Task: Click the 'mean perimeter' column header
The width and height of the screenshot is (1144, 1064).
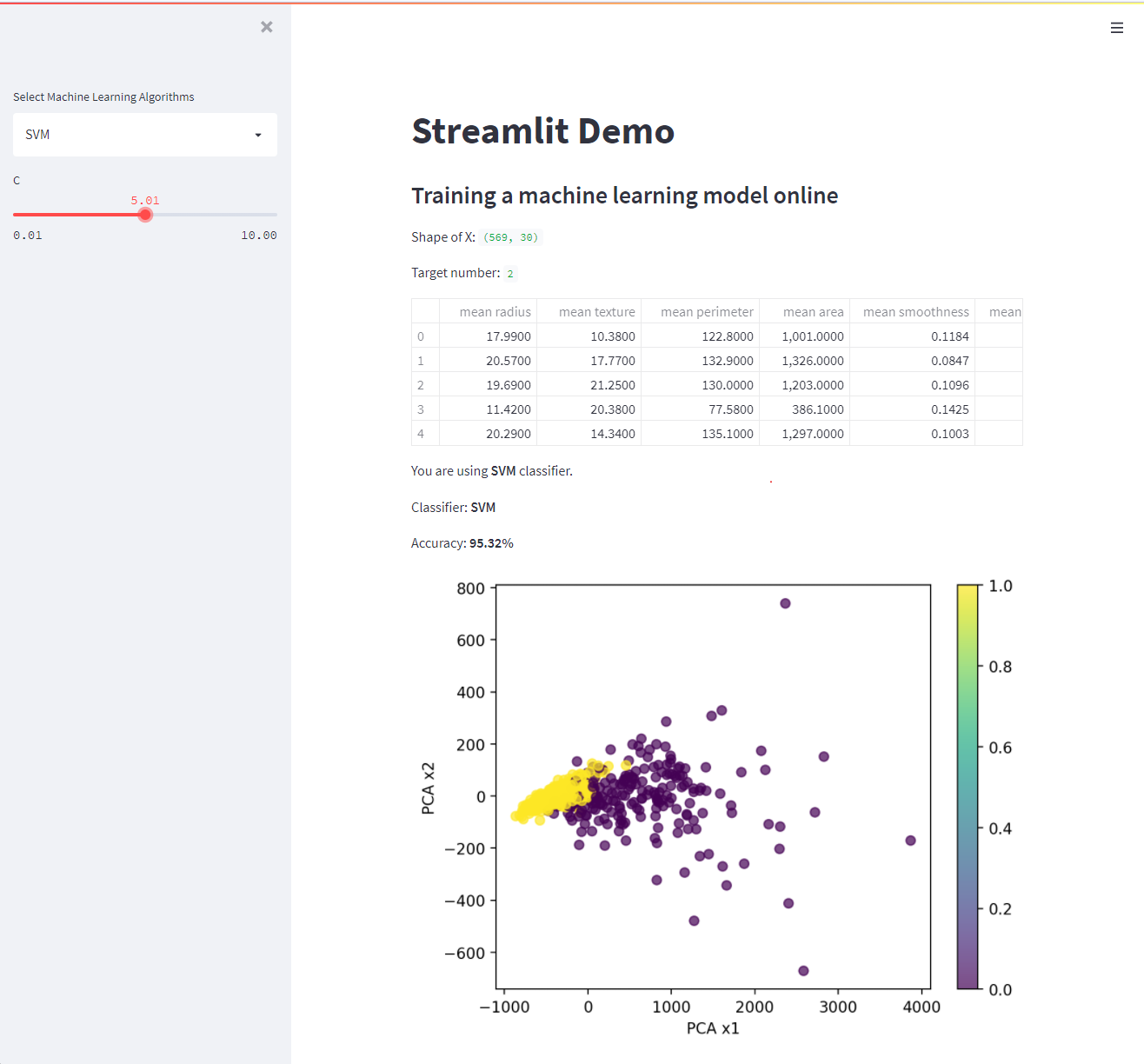Action: click(701, 311)
